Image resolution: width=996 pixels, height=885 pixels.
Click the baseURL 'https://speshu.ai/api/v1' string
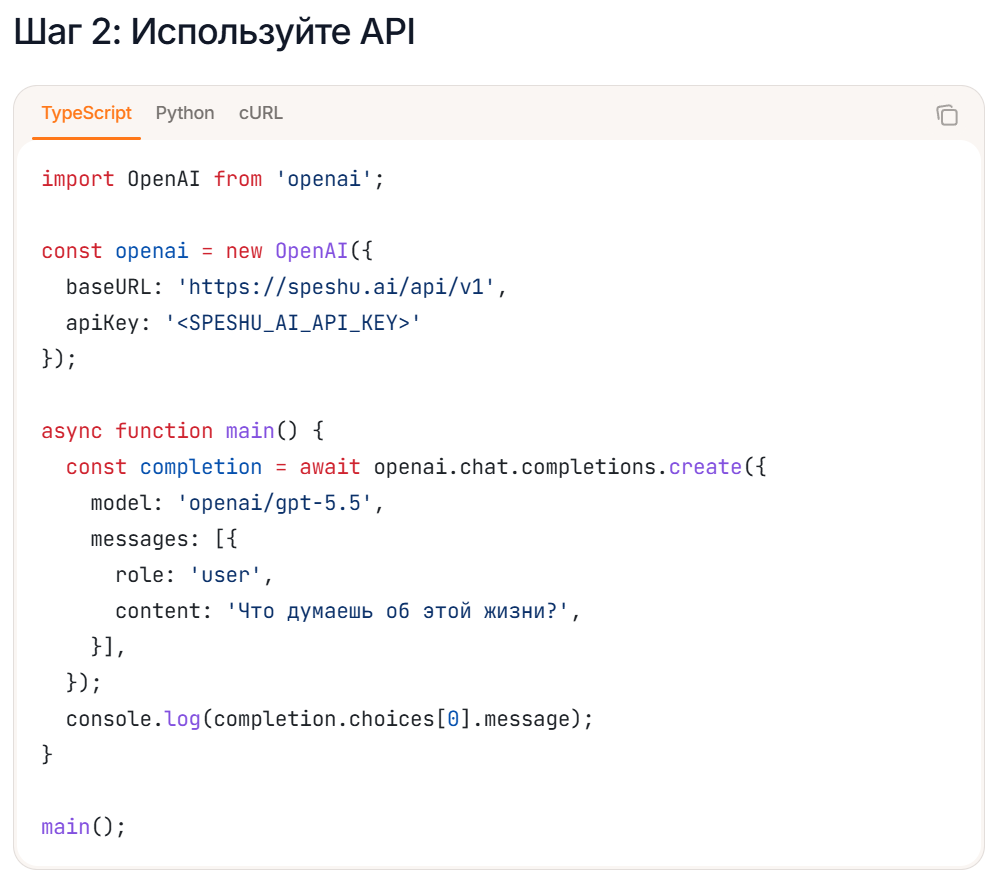click(335, 287)
